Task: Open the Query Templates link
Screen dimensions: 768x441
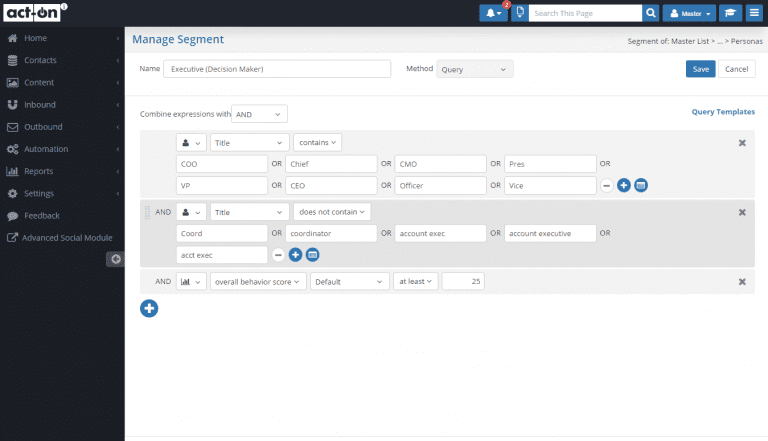Action: (723, 112)
